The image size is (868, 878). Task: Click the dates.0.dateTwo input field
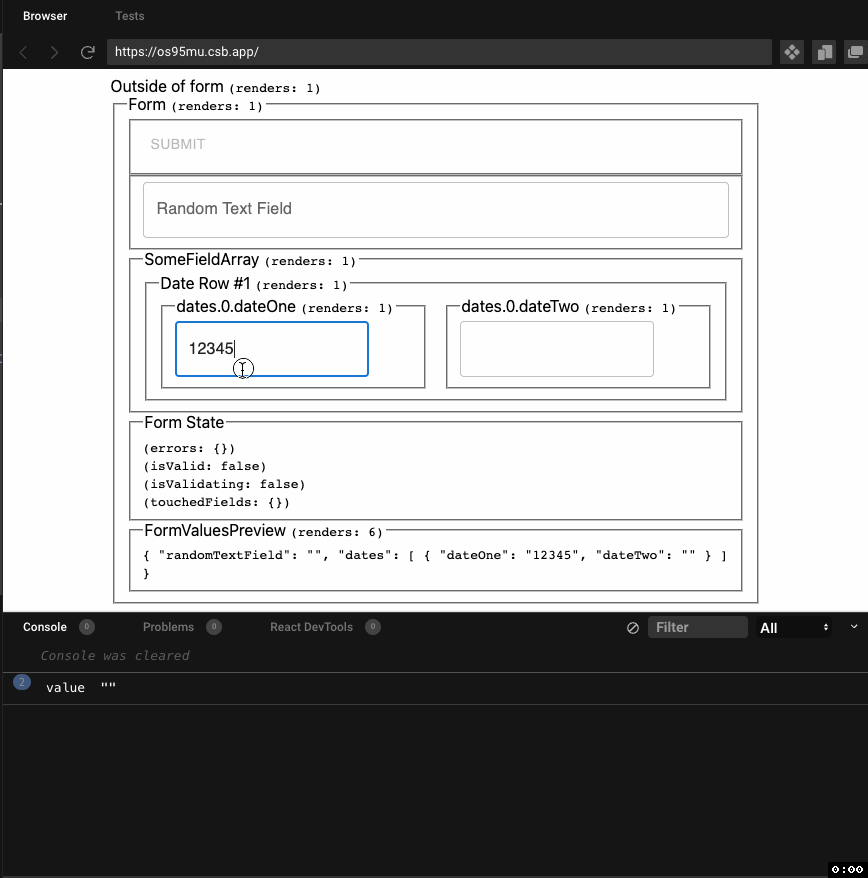(x=557, y=349)
